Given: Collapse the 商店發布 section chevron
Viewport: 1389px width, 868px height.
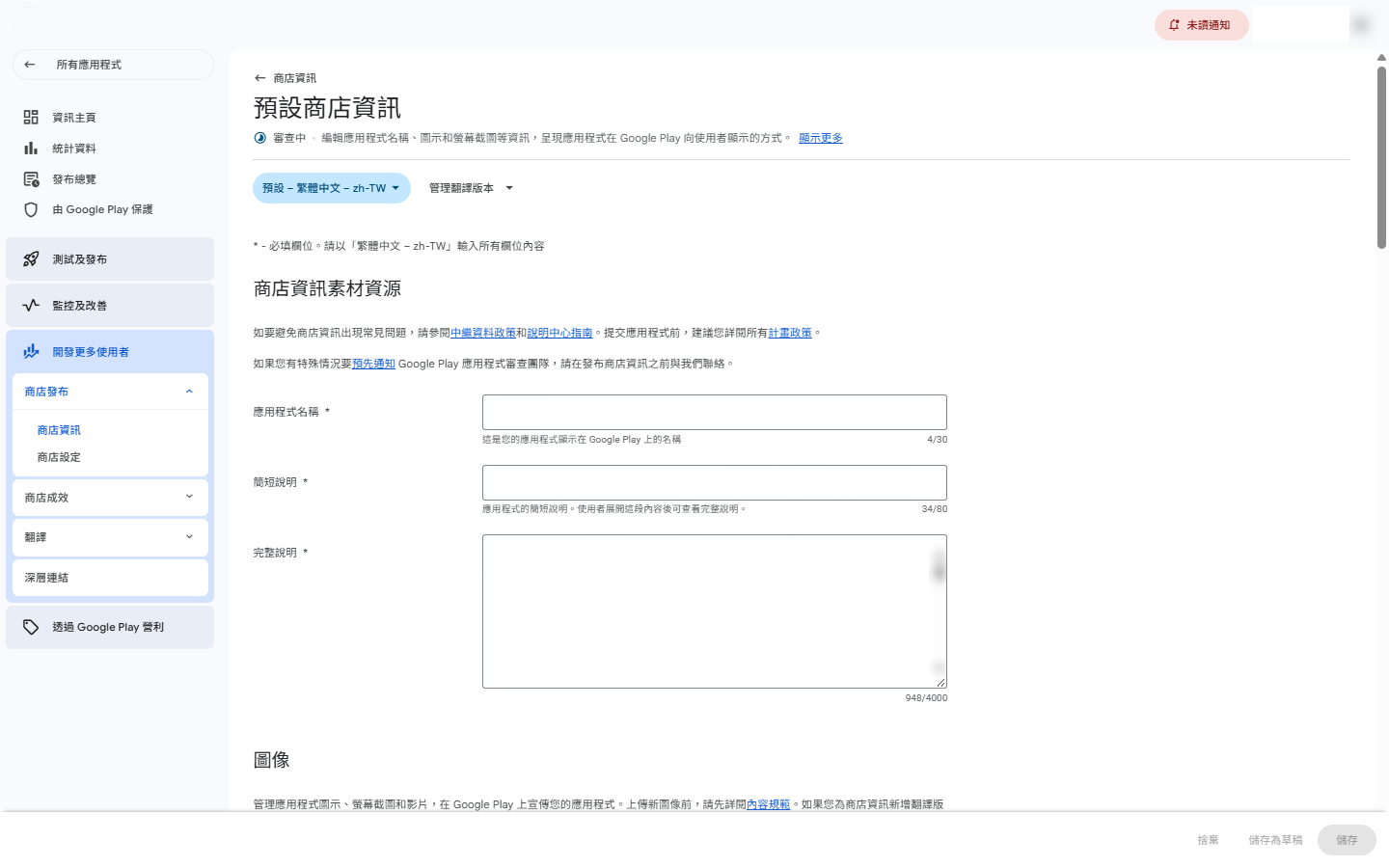Looking at the screenshot, I should point(189,392).
